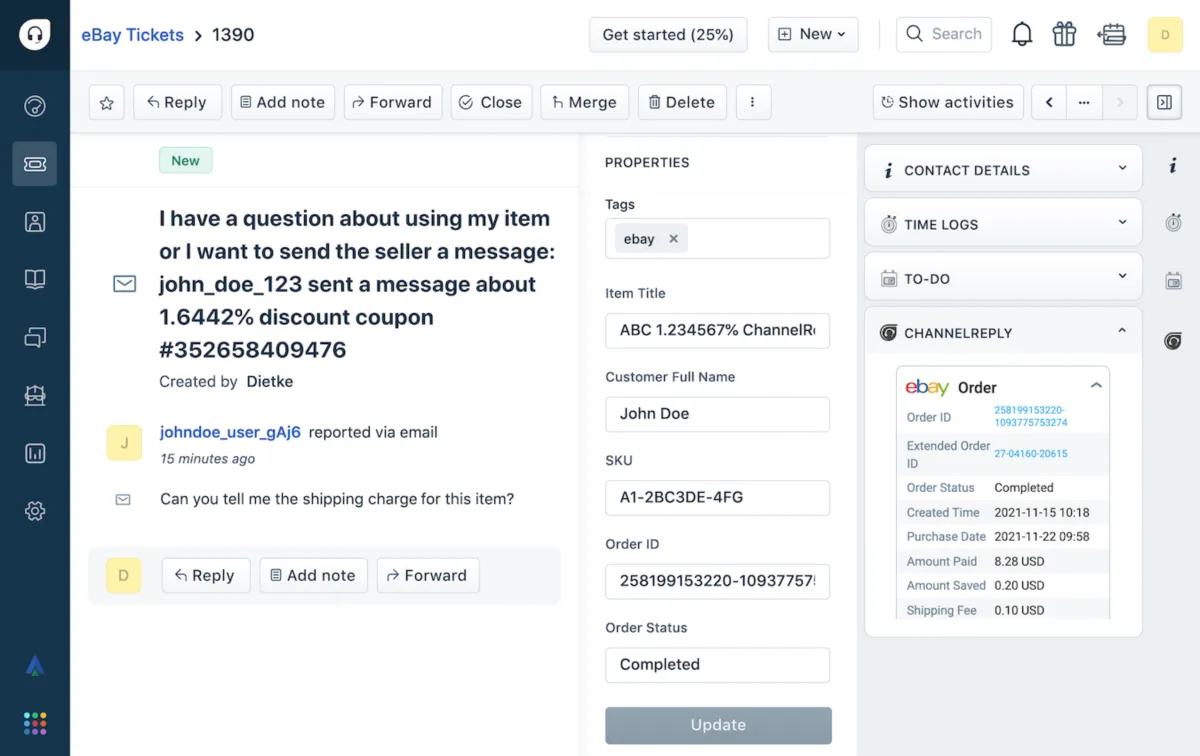Click the notifications bell icon

1021,34
